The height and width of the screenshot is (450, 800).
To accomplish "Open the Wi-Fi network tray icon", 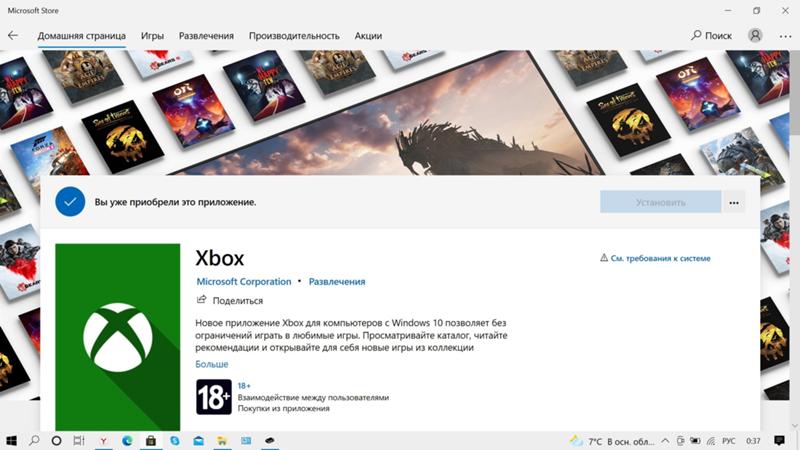I will pyautogui.click(x=711, y=441).
